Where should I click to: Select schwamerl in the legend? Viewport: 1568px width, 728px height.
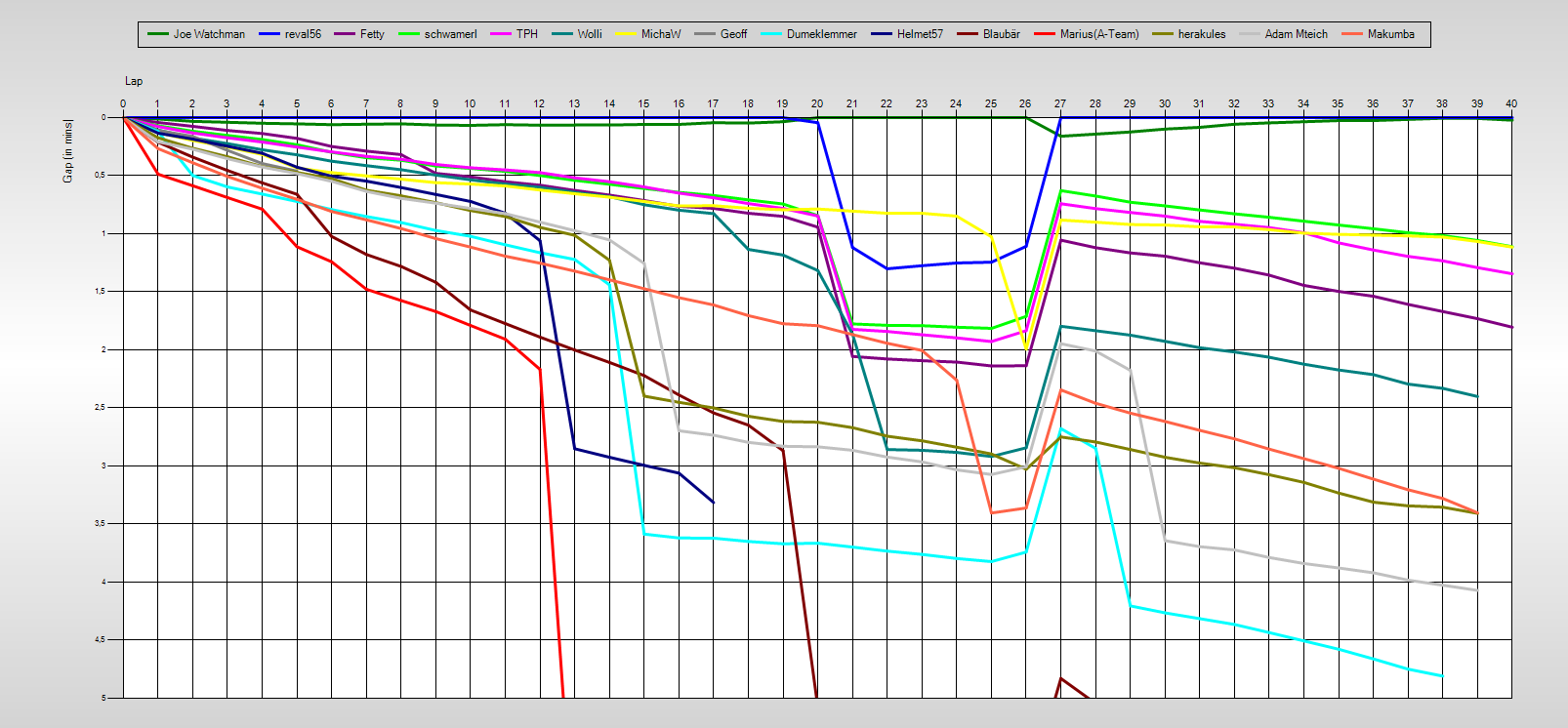point(437,34)
